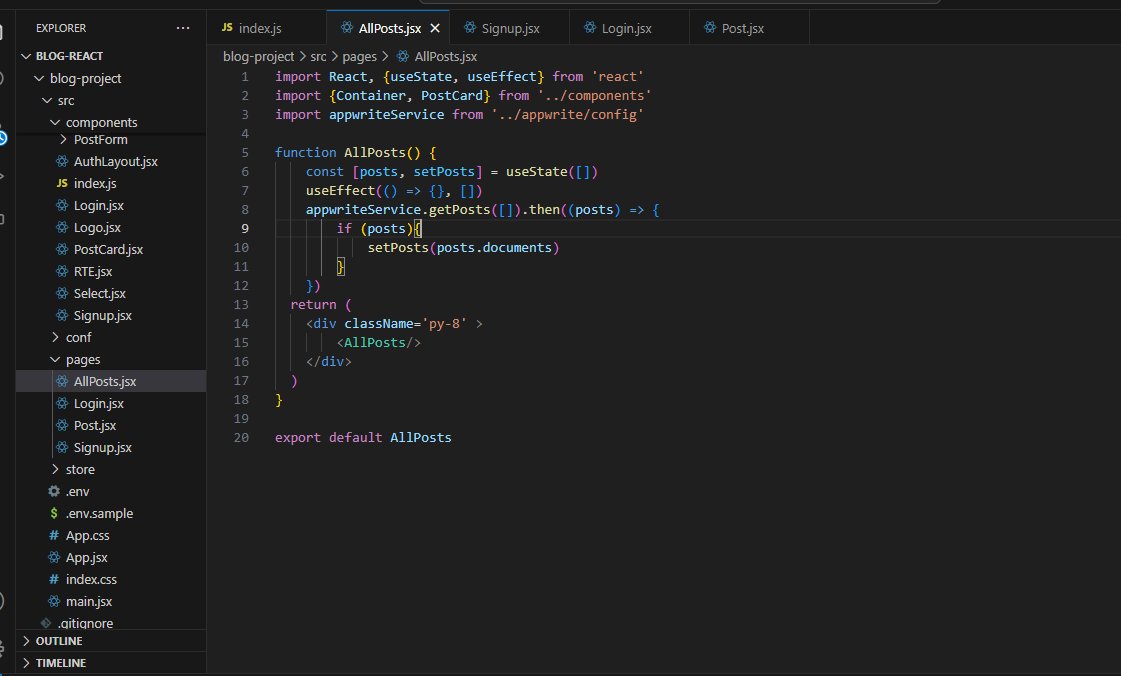The image size is (1121, 676).
Task: Switch to the index.js tab
Action: coord(266,28)
